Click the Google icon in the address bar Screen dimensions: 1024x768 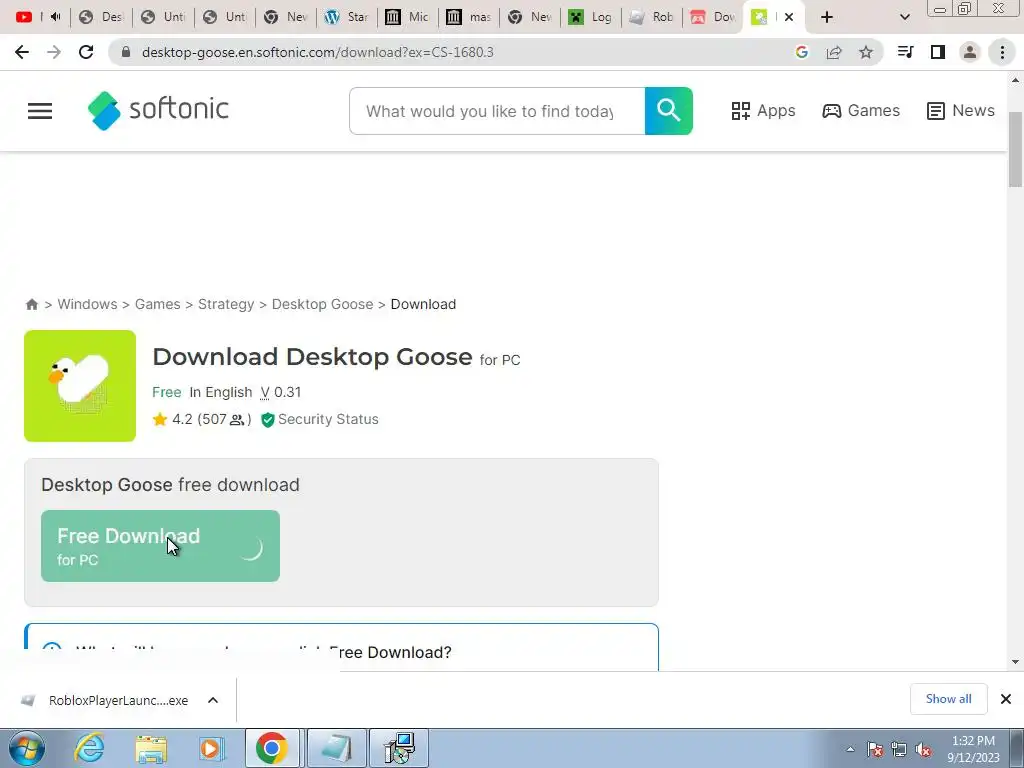coord(802,52)
